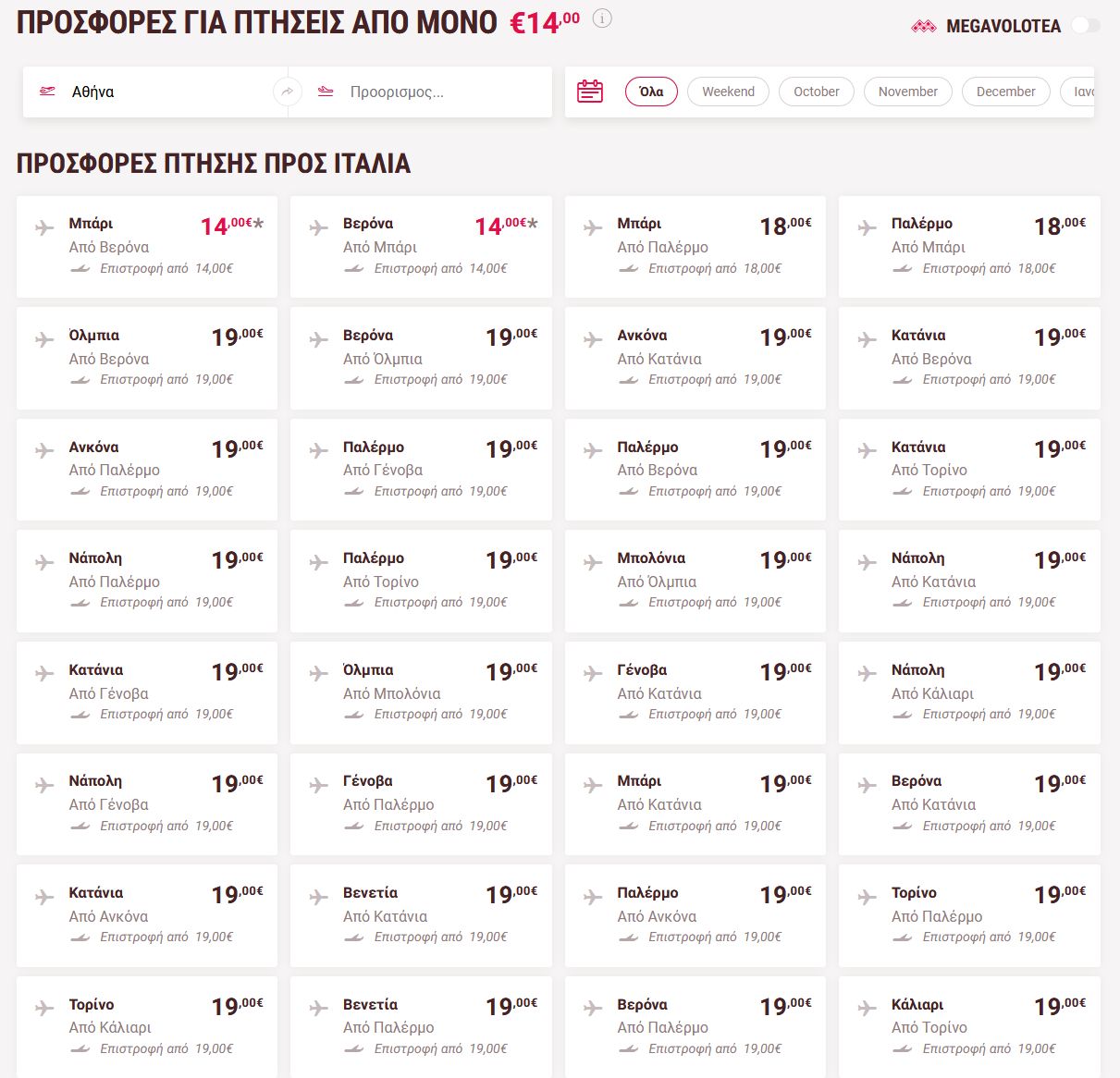Filter offers by December
Screen dimensions: 1120x1078
[1005, 92]
